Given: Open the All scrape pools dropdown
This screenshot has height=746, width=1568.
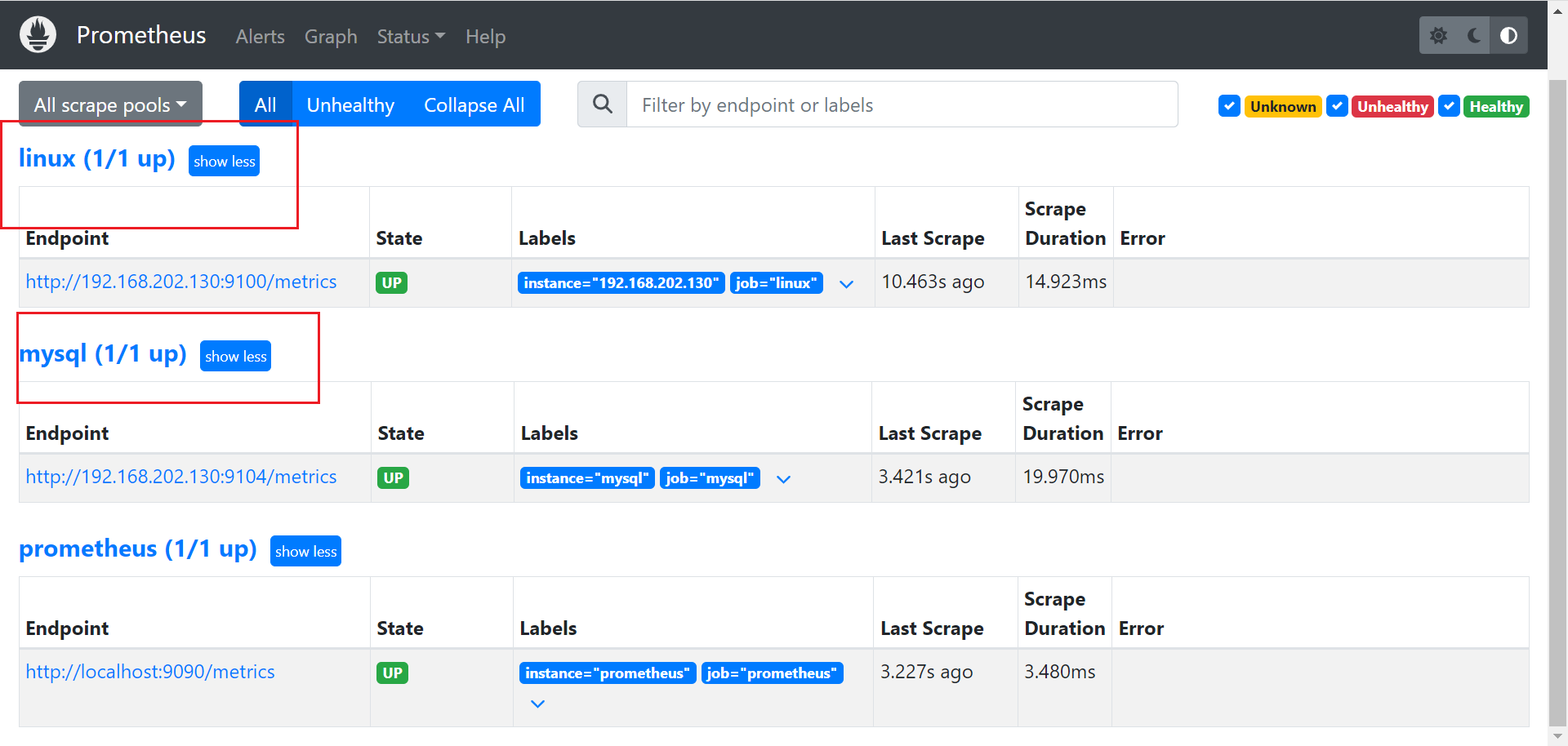Looking at the screenshot, I should (110, 104).
